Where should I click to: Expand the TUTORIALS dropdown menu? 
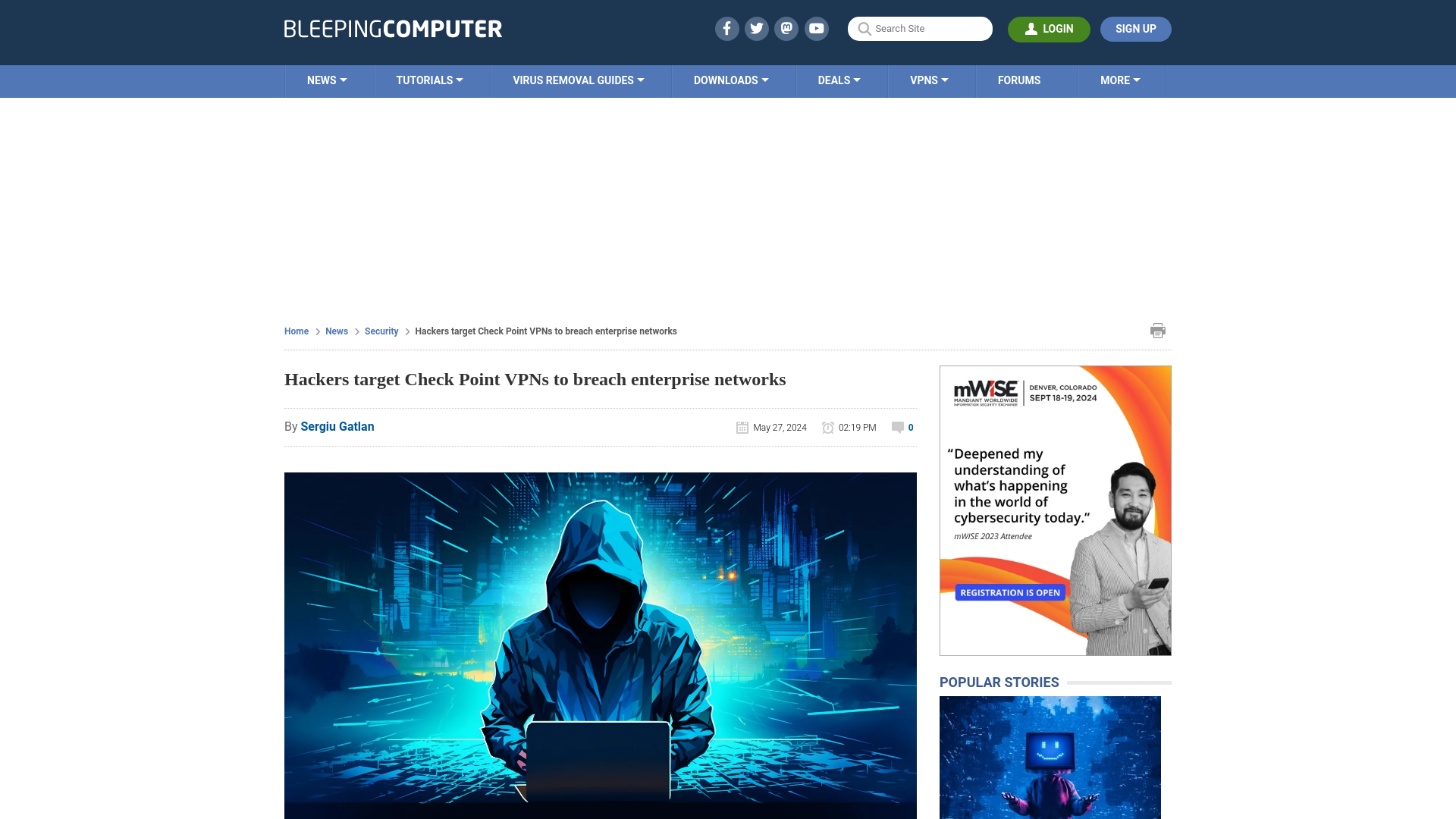(429, 80)
